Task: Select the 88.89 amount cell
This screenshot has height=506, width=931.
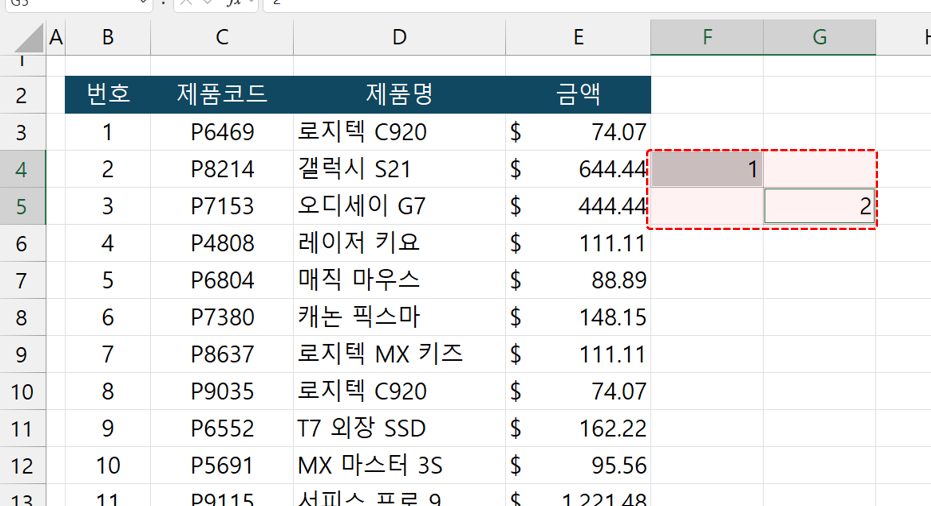Action: (x=578, y=280)
